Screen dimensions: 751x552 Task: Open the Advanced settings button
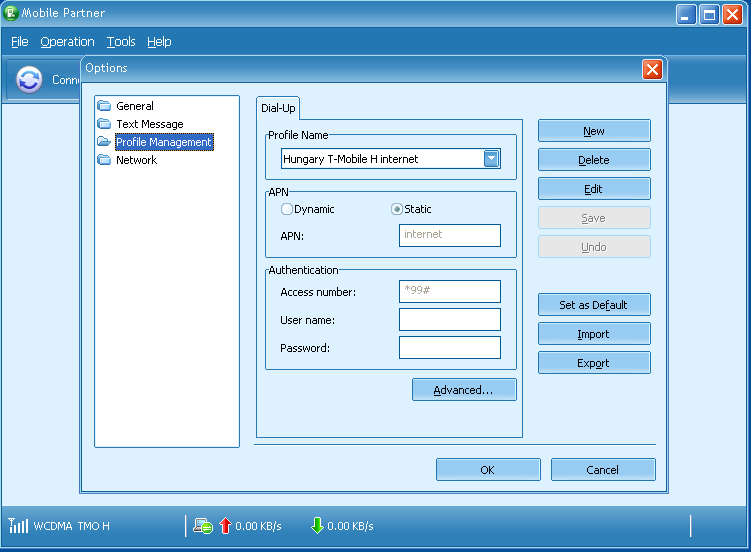click(x=464, y=390)
